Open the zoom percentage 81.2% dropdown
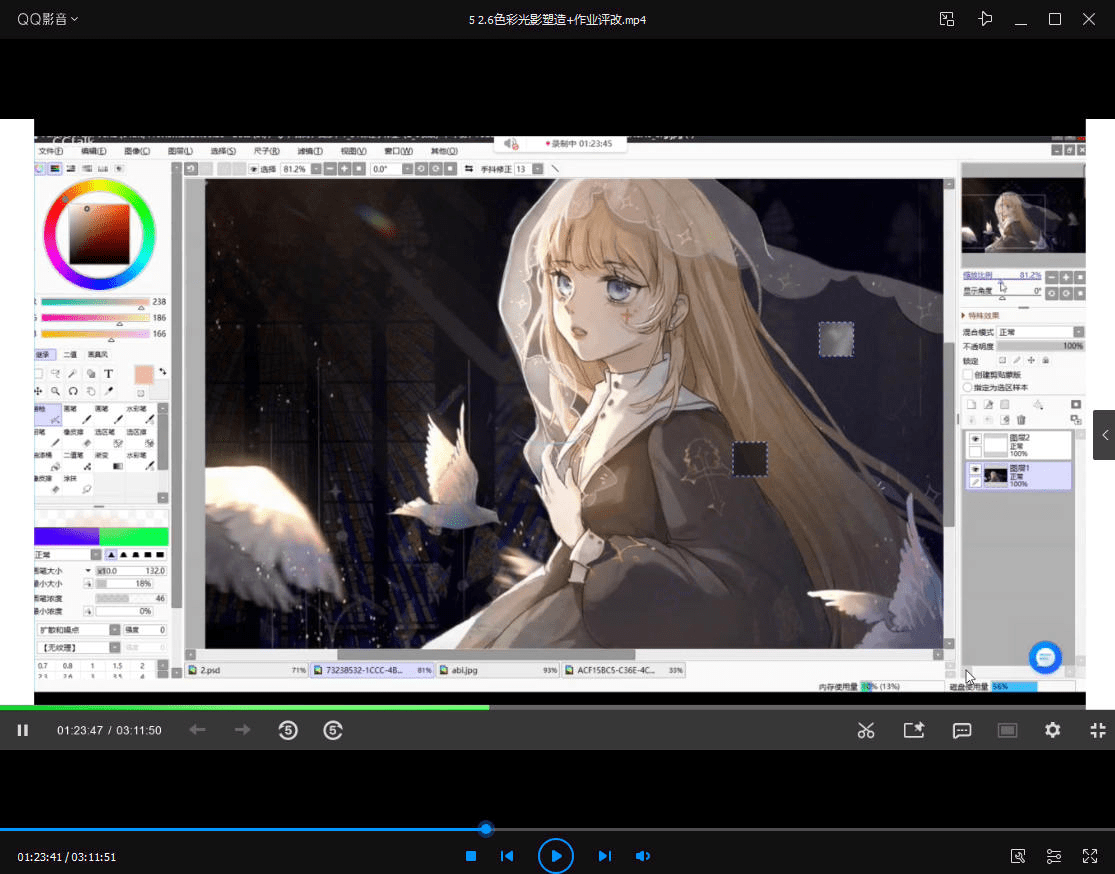This screenshot has width=1115, height=874. [x=316, y=169]
